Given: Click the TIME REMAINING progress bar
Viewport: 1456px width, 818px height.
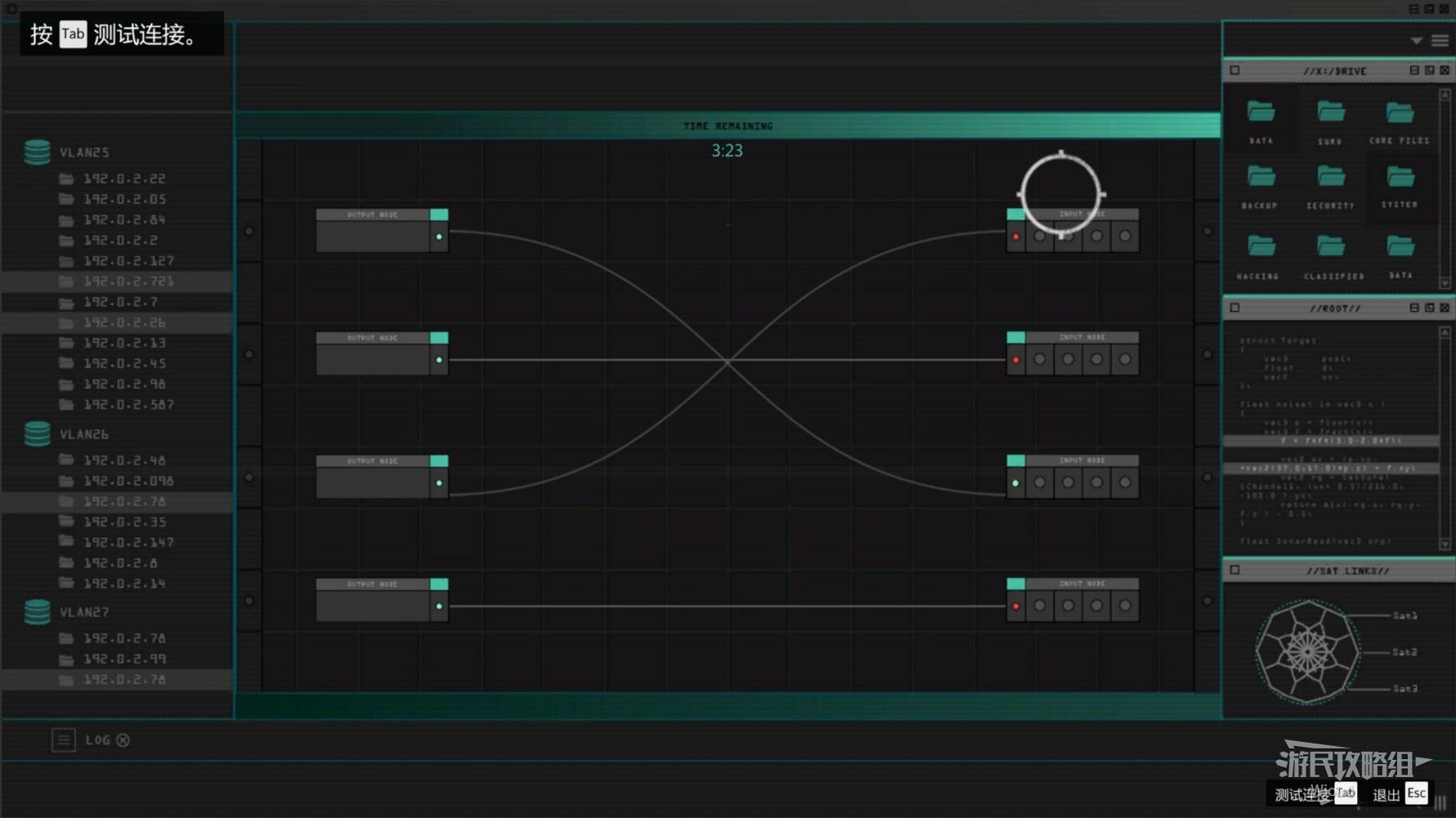Looking at the screenshot, I should click(728, 125).
